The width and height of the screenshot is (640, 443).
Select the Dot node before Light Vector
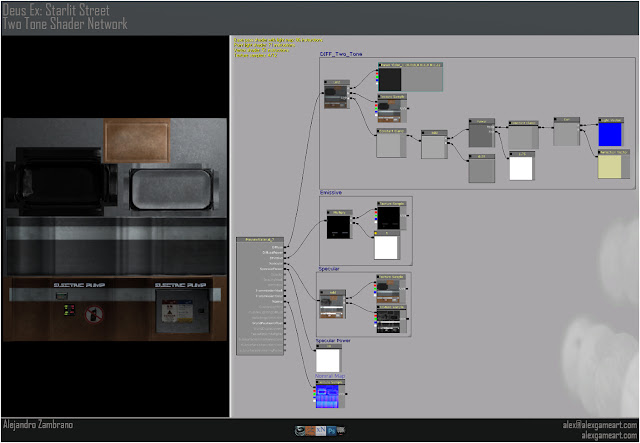click(x=567, y=131)
